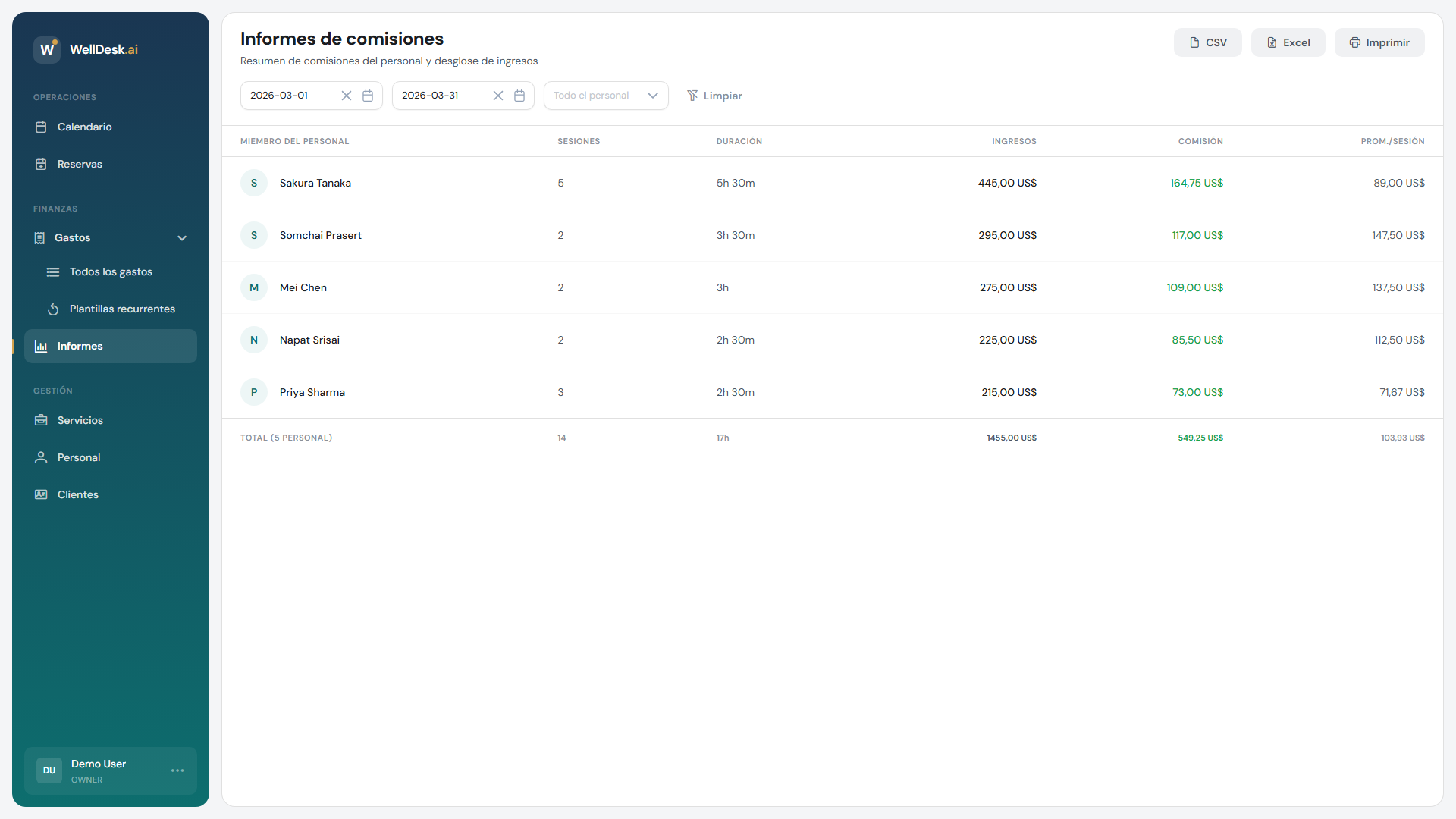Open Demo User options via the ellipsis

click(177, 770)
